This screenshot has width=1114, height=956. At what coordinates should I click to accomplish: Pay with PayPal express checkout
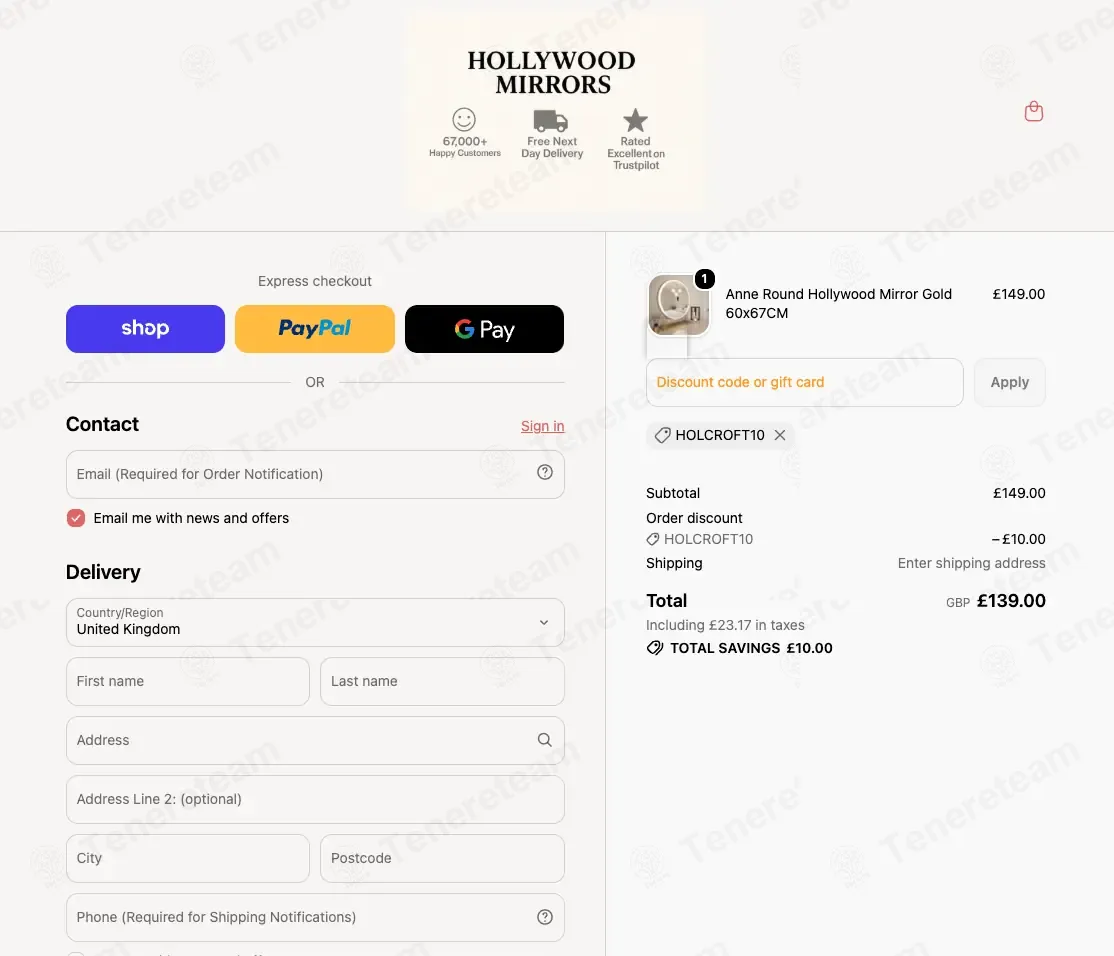(315, 329)
